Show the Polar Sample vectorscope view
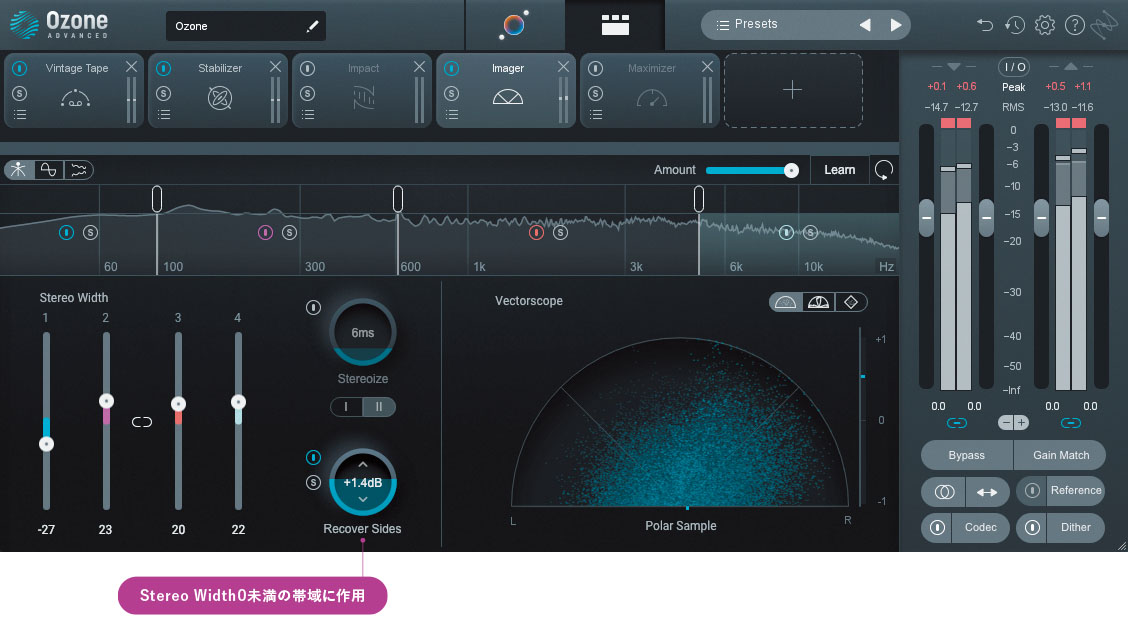 [785, 302]
